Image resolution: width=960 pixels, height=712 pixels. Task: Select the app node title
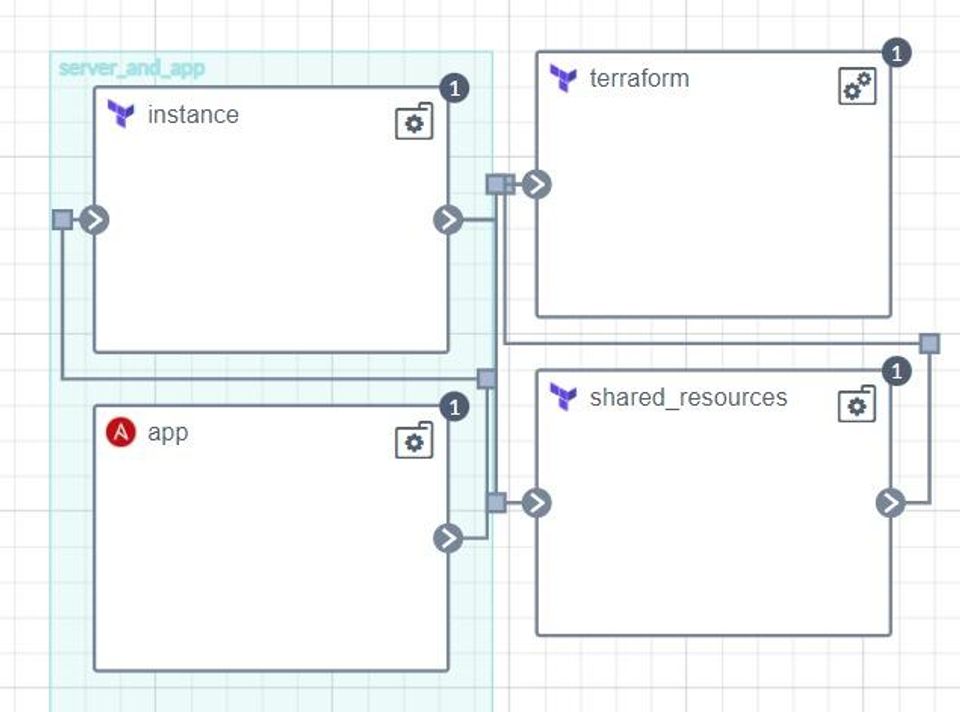(x=168, y=433)
